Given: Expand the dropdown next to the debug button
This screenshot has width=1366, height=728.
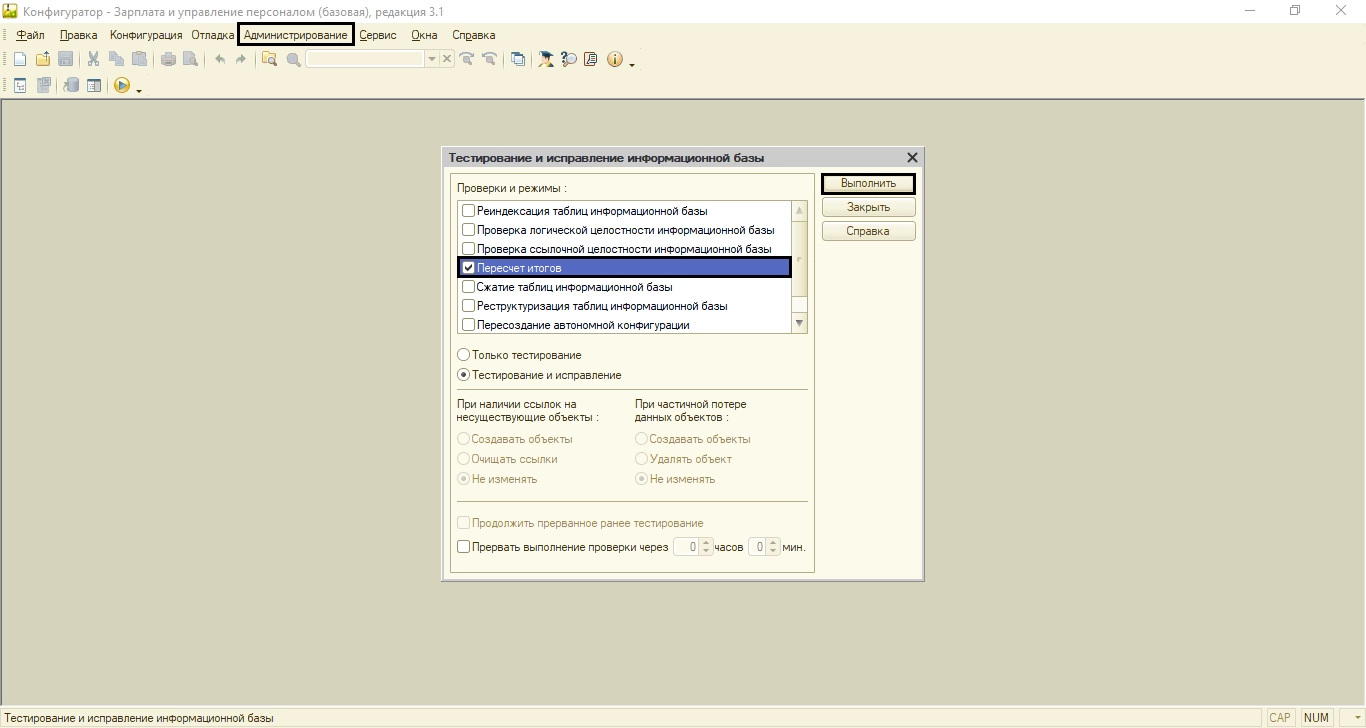Looking at the screenshot, I should tap(139, 89).
